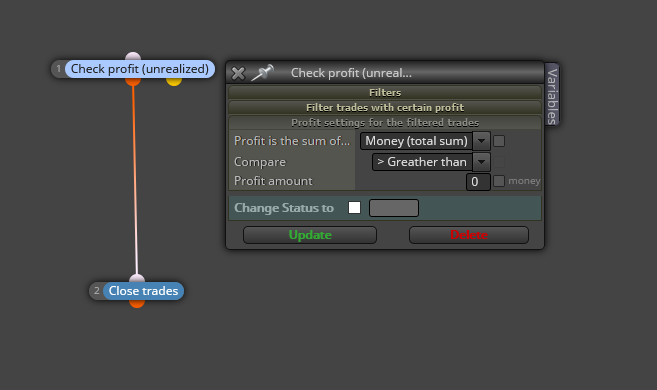Screen dimensions: 657x390
Task: Enable the Change Status to checkbox
Action: 354,207
